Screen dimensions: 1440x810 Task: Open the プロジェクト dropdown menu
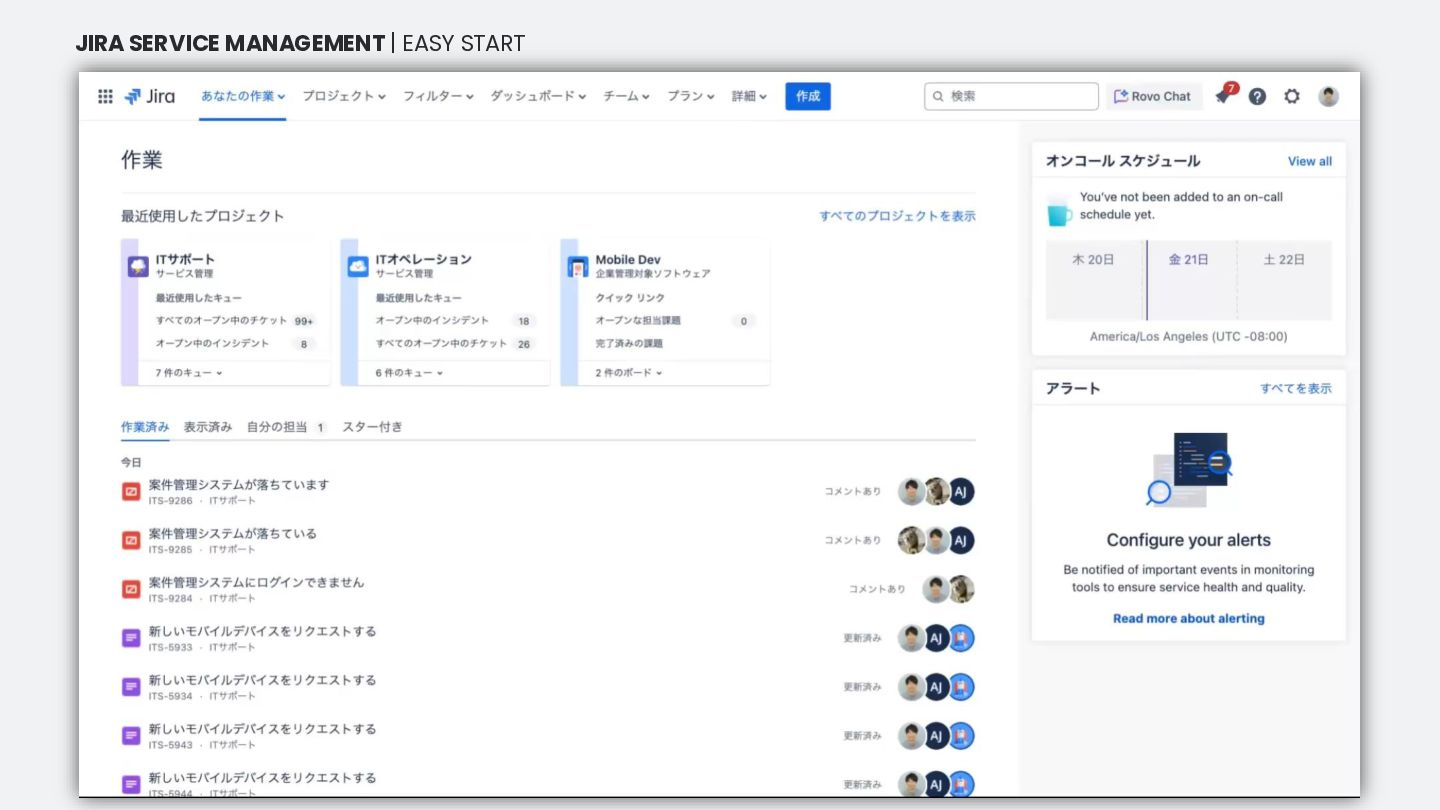point(344,96)
